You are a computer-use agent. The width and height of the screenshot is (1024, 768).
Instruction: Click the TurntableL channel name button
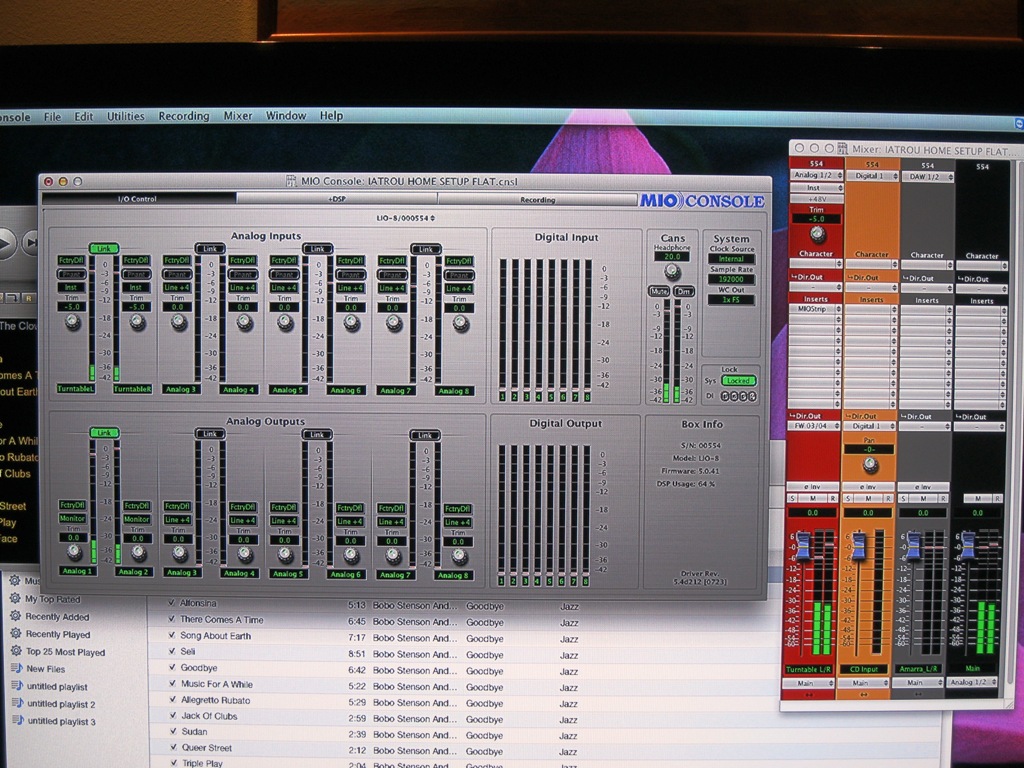(76, 389)
